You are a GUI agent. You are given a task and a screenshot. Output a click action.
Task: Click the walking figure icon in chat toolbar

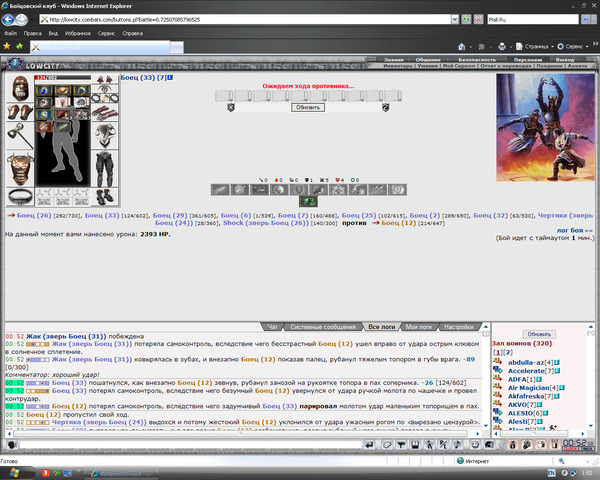click(429, 444)
